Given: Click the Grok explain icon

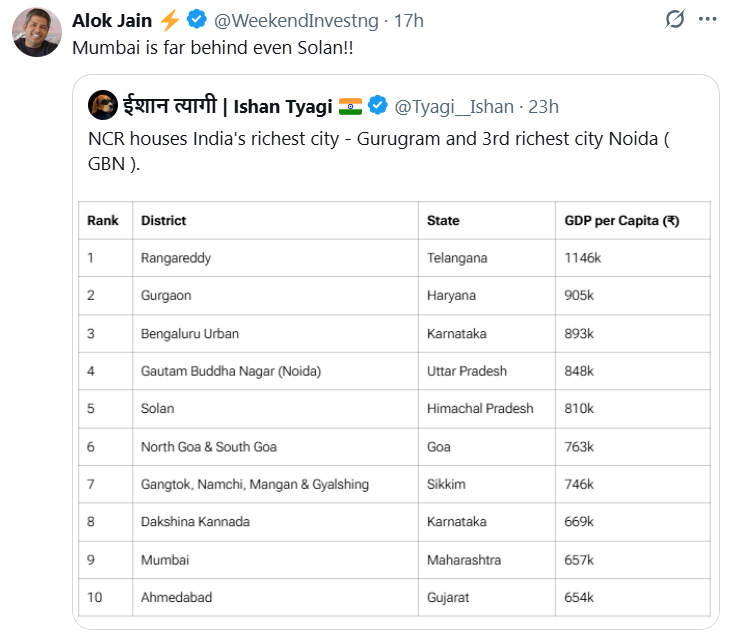Looking at the screenshot, I should (675, 19).
